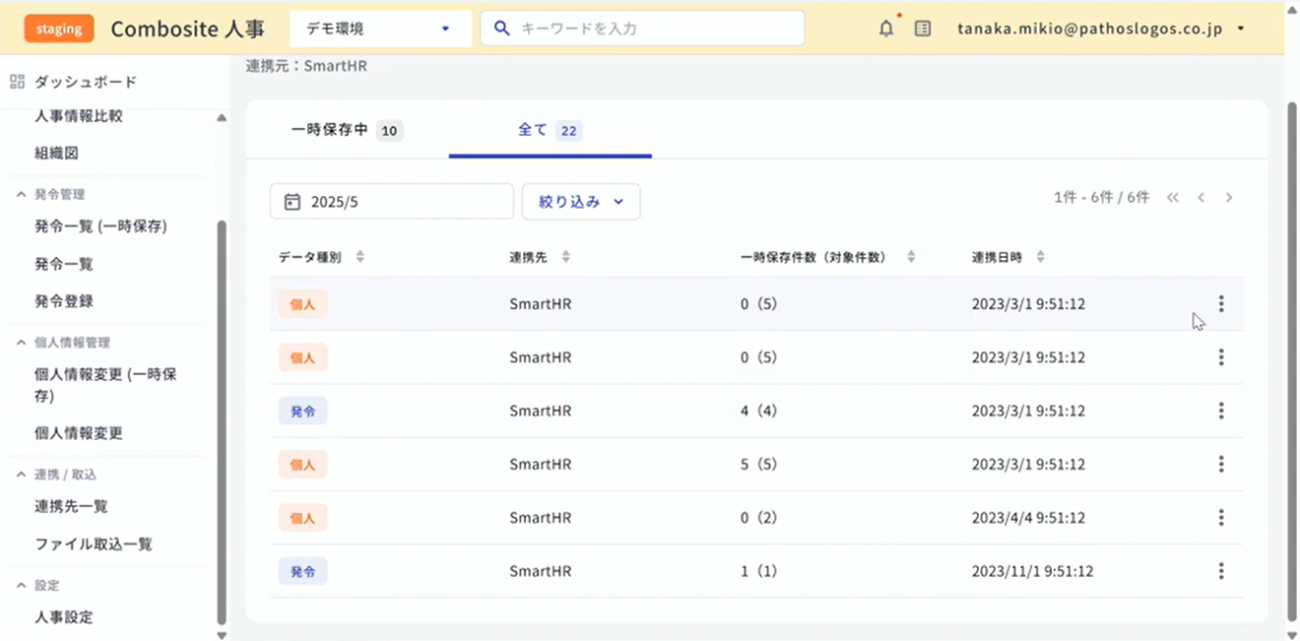Sort by 一時保存件数（対象件数） column
Image resolution: width=1300 pixels, height=641 pixels.
pyautogui.click(x=911, y=257)
